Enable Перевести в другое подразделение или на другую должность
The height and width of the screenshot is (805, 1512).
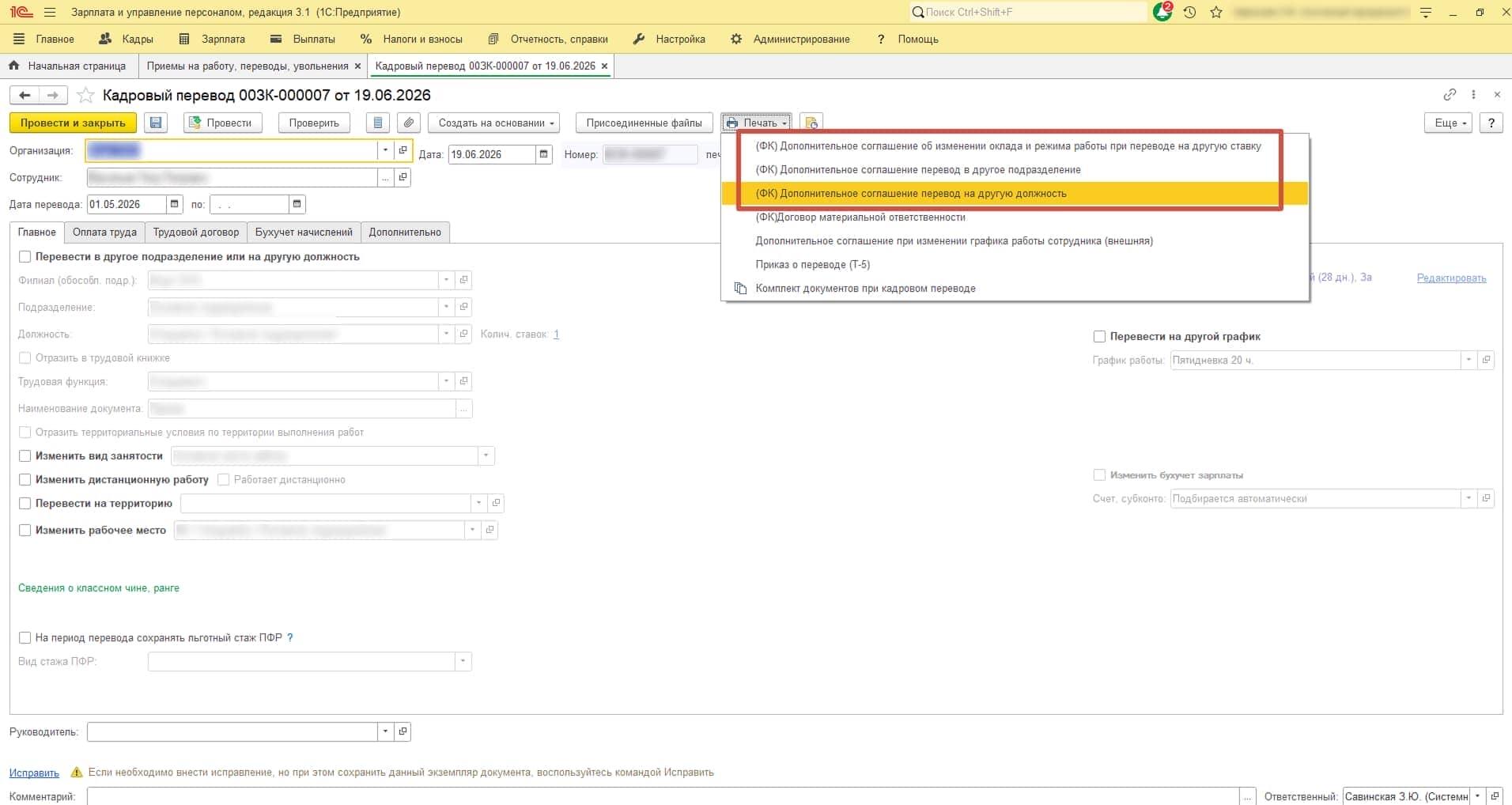25,256
